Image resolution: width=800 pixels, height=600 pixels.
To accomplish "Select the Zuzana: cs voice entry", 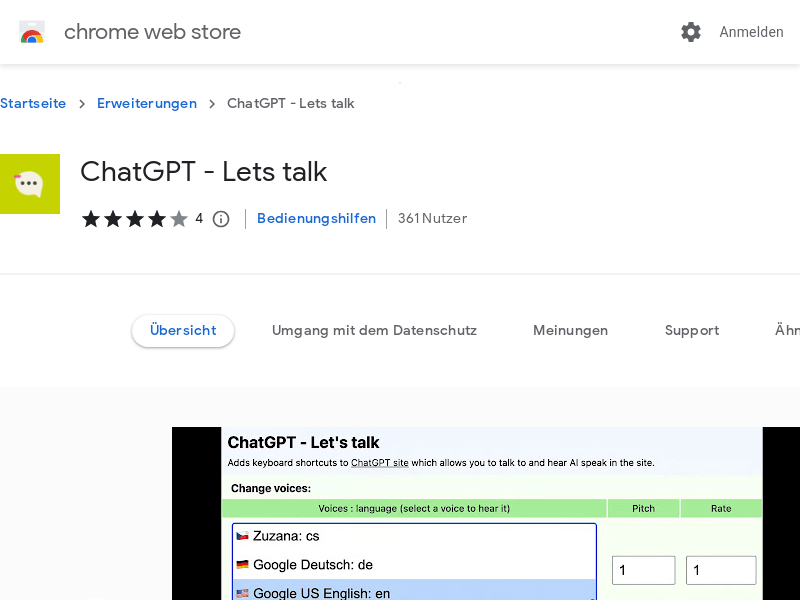I will [x=414, y=536].
